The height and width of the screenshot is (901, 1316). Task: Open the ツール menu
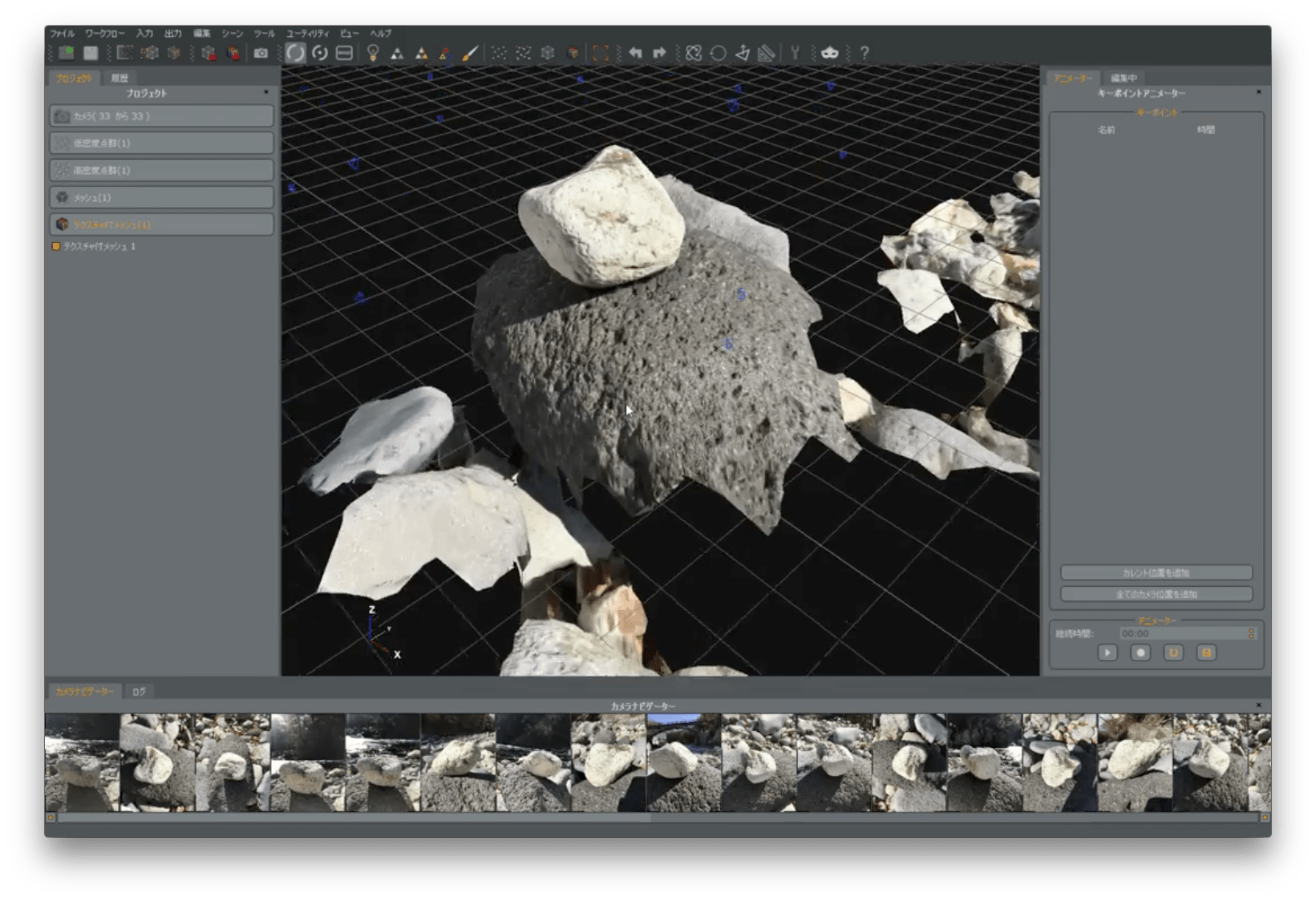tap(265, 34)
